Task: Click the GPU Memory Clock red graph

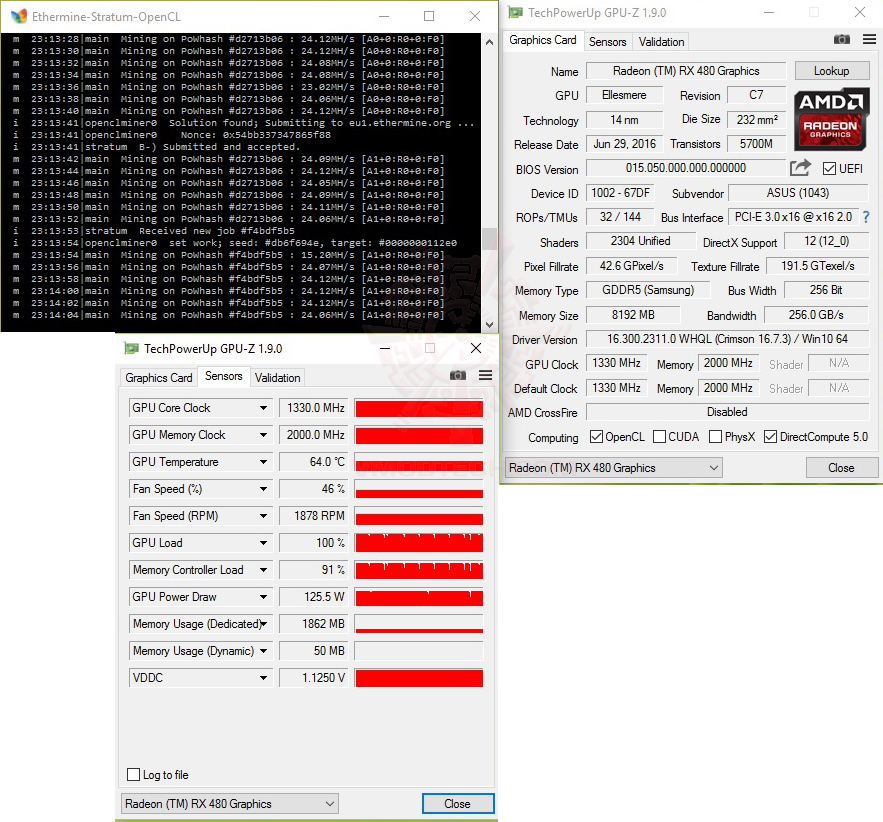Action: point(419,435)
